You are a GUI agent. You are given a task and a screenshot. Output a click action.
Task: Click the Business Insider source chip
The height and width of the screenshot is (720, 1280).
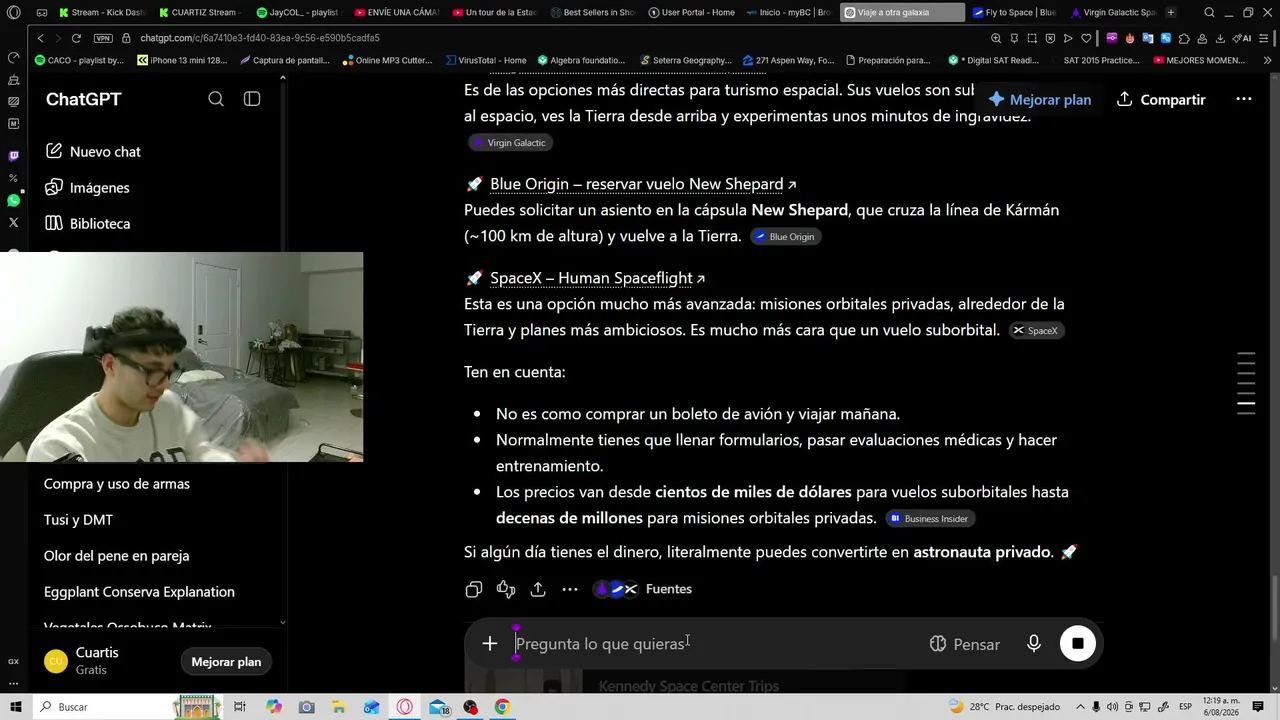click(930, 519)
